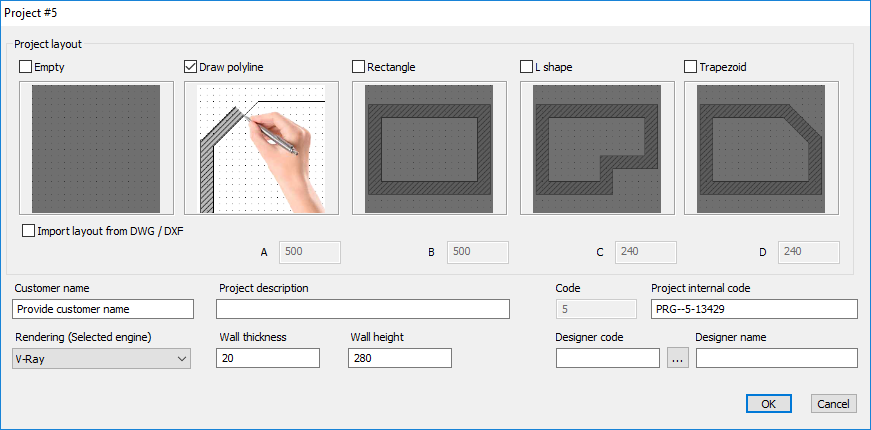
Task: Edit the Project internal code field
Action: coord(754,309)
